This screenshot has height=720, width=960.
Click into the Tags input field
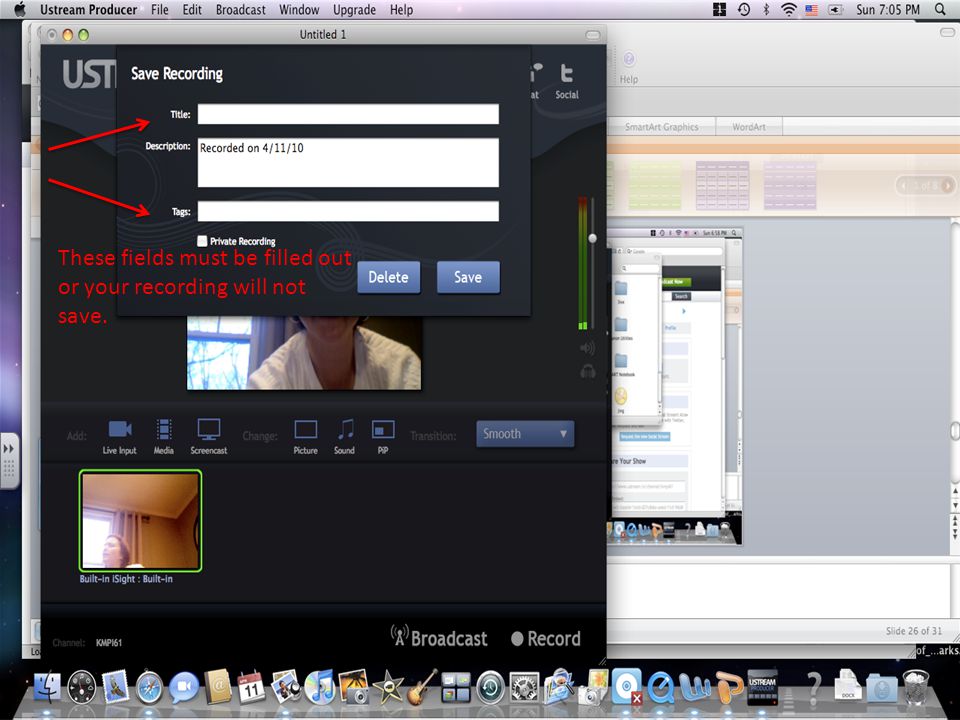(x=348, y=211)
